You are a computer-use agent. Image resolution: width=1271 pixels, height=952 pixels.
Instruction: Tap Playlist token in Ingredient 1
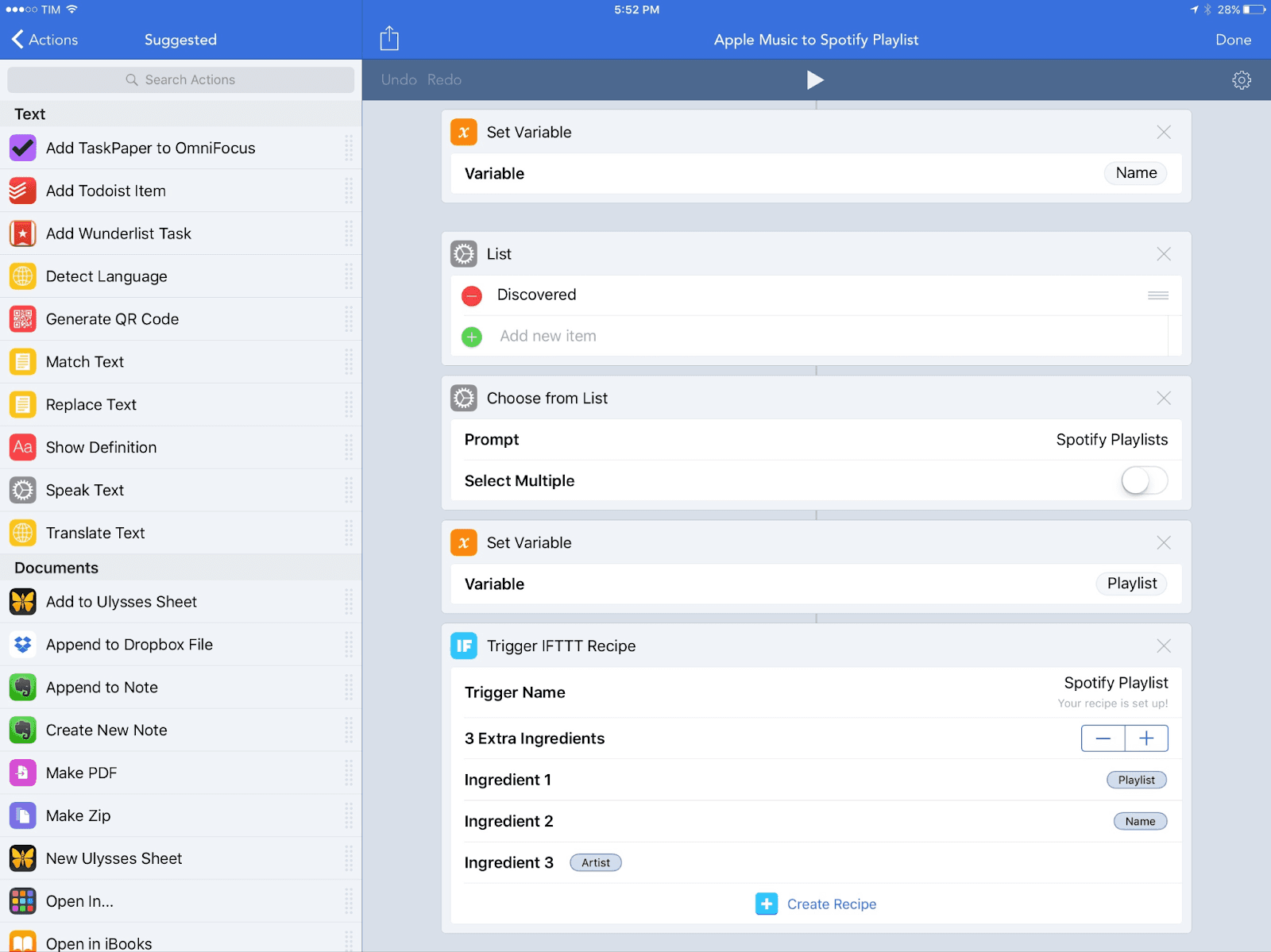point(1137,780)
